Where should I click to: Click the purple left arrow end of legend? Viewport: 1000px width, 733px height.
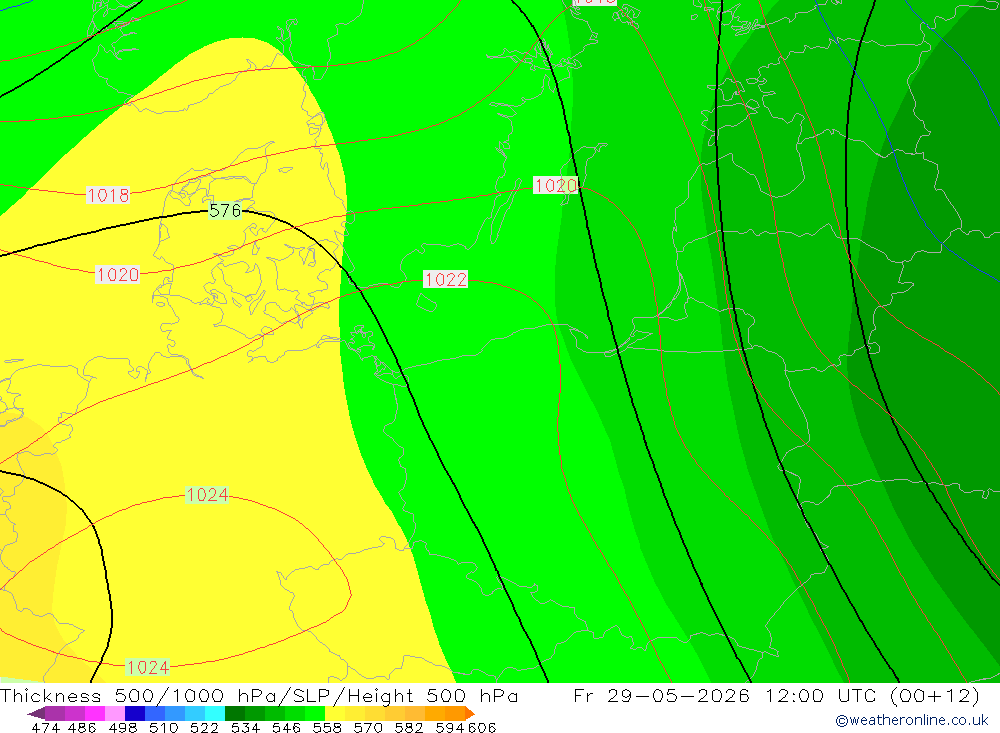(x=35, y=713)
